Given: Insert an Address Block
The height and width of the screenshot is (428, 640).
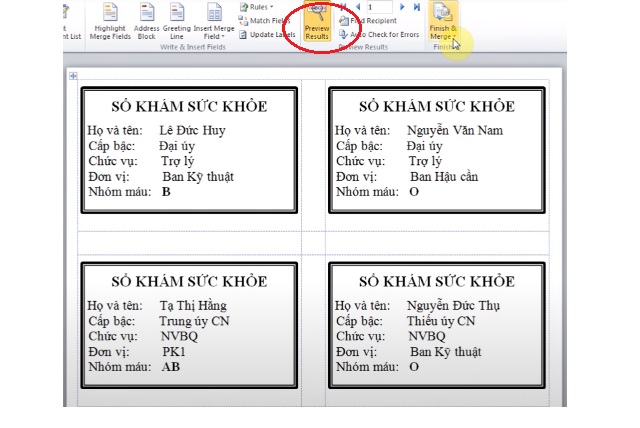Looking at the screenshot, I should pos(147,21).
